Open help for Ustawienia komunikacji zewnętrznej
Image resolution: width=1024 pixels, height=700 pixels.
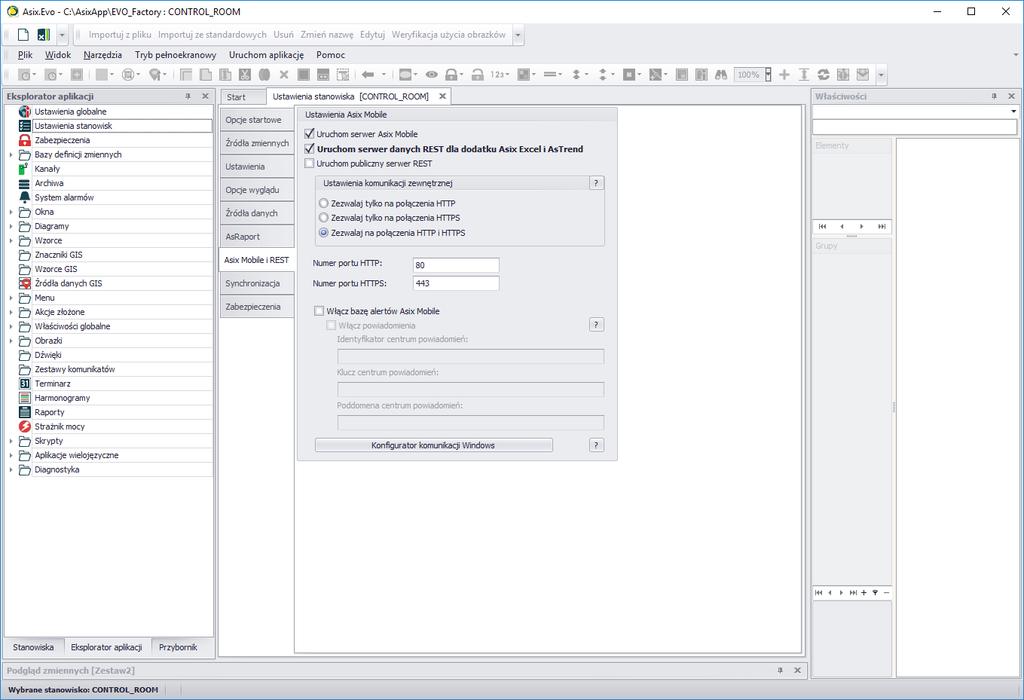[596, 183]
